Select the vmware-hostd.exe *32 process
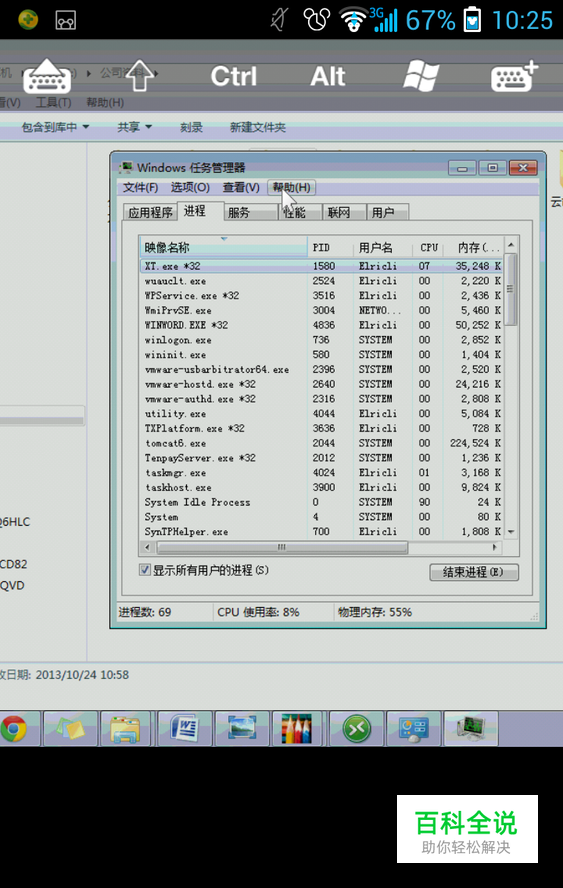The height and width of the screenshot is (888, 563). coord(321,384)
